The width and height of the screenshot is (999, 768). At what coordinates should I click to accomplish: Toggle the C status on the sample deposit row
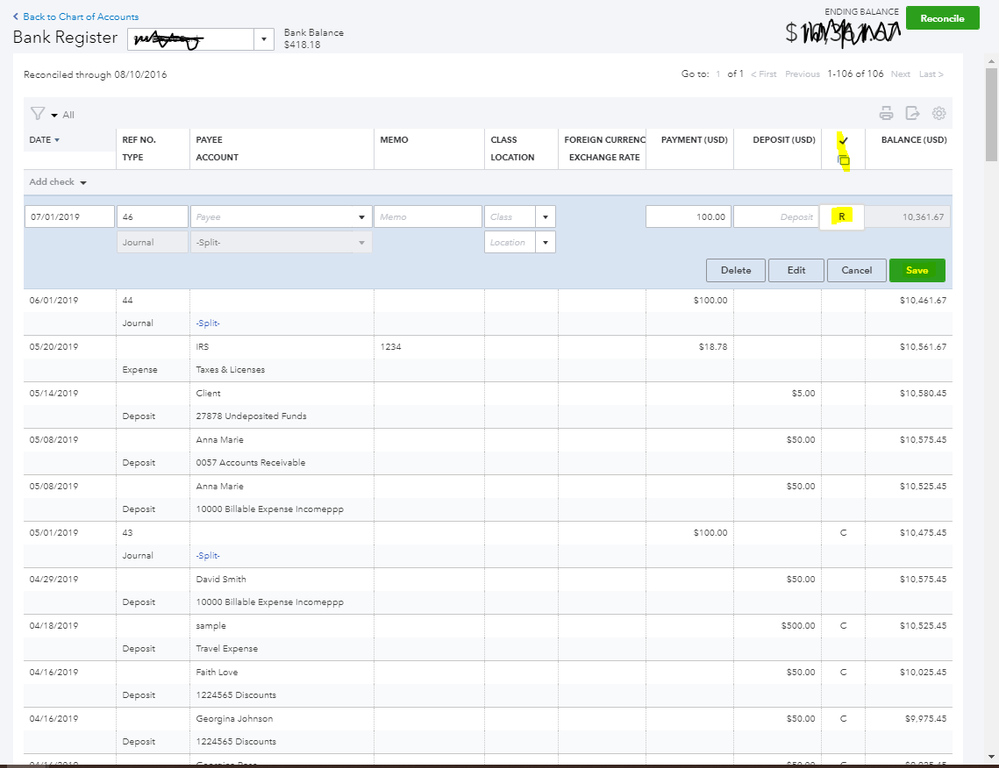843,626
